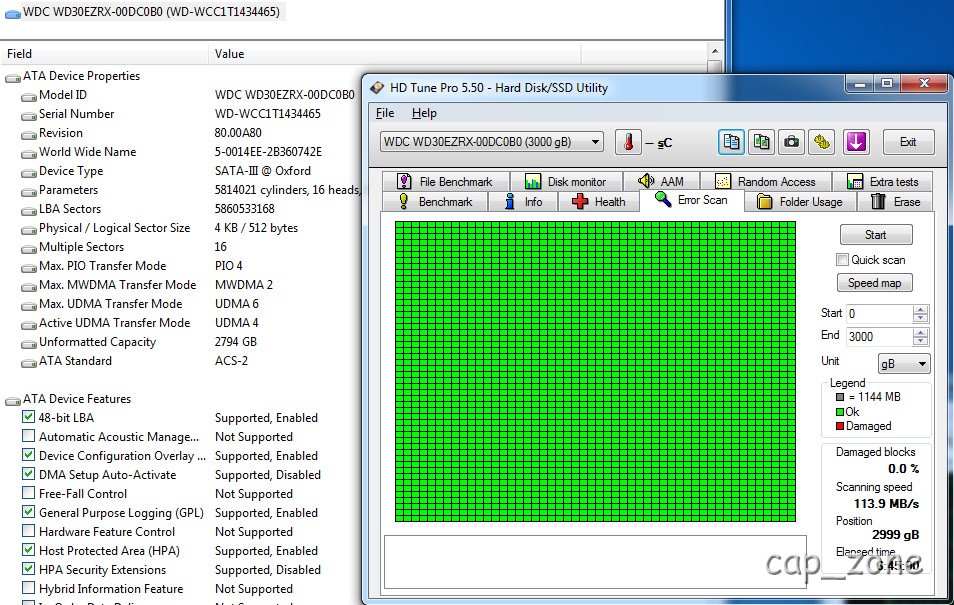This screenshot has width=954, height=605.
Task: Click the ATA Device Features drive icon
Action: [x=12, y=400]
